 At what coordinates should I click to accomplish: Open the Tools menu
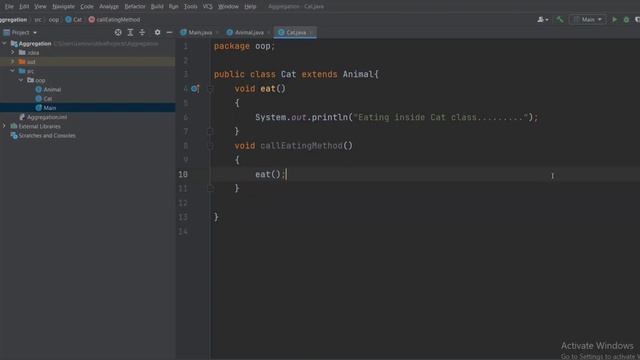click(x=190, y=7)
